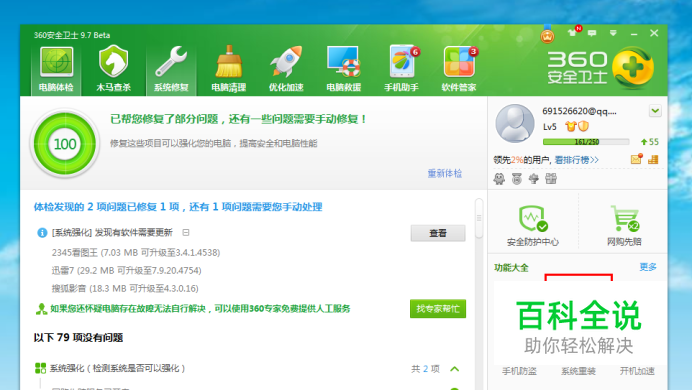Click the 161/250 experience progress bar
The height and width of the screenshot is (390, 692).
click(586, 142)
